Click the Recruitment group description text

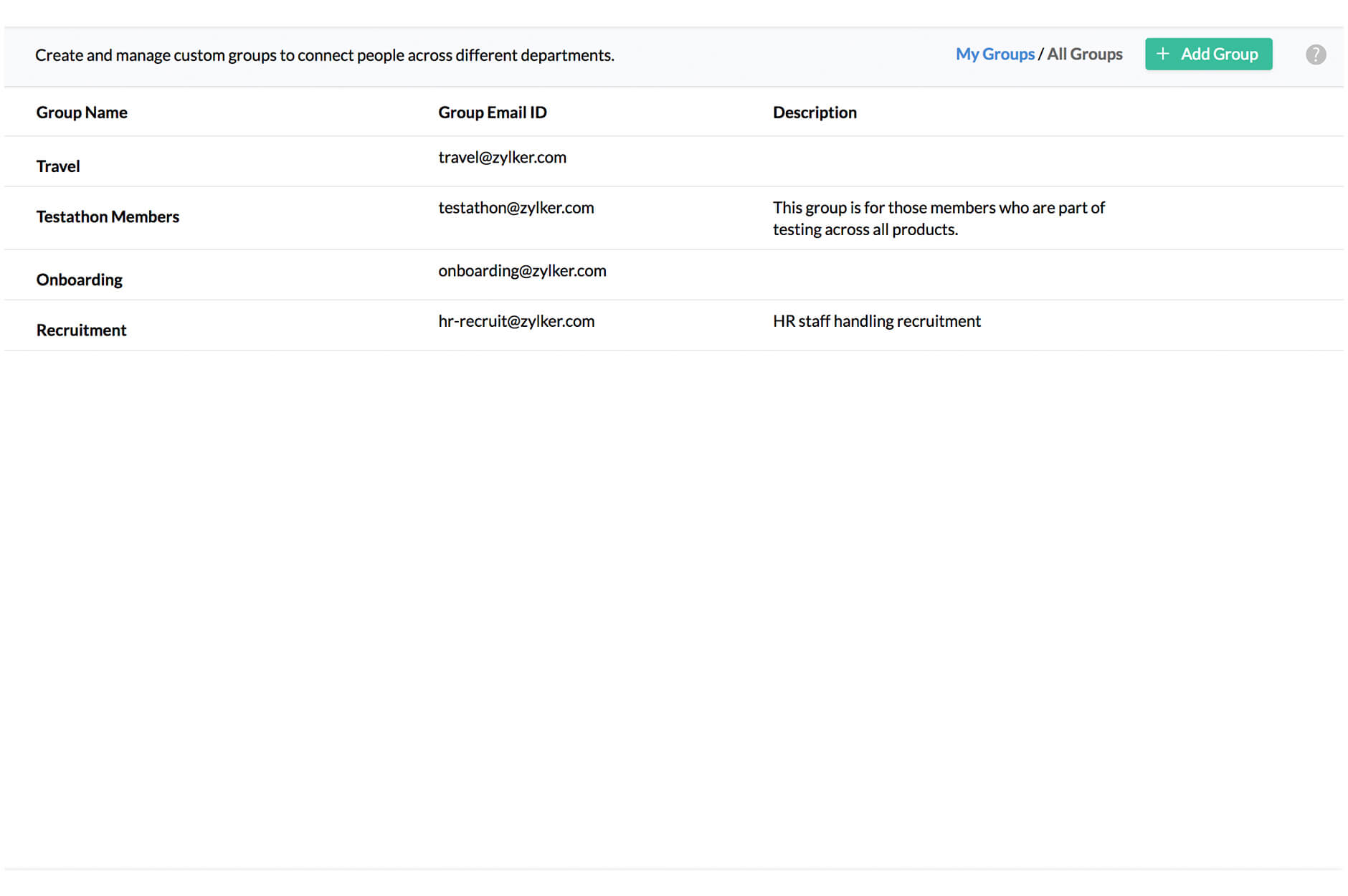(x=876, y=321)
